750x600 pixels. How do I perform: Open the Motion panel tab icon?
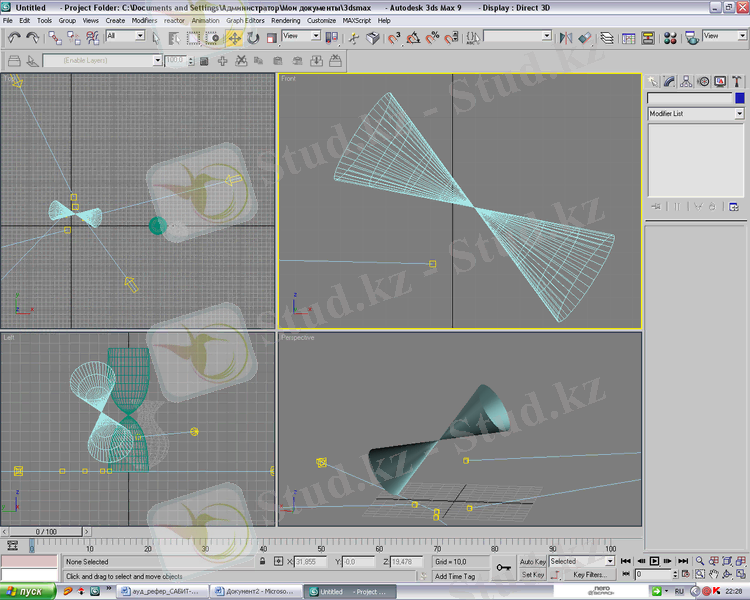click(703, 81)
